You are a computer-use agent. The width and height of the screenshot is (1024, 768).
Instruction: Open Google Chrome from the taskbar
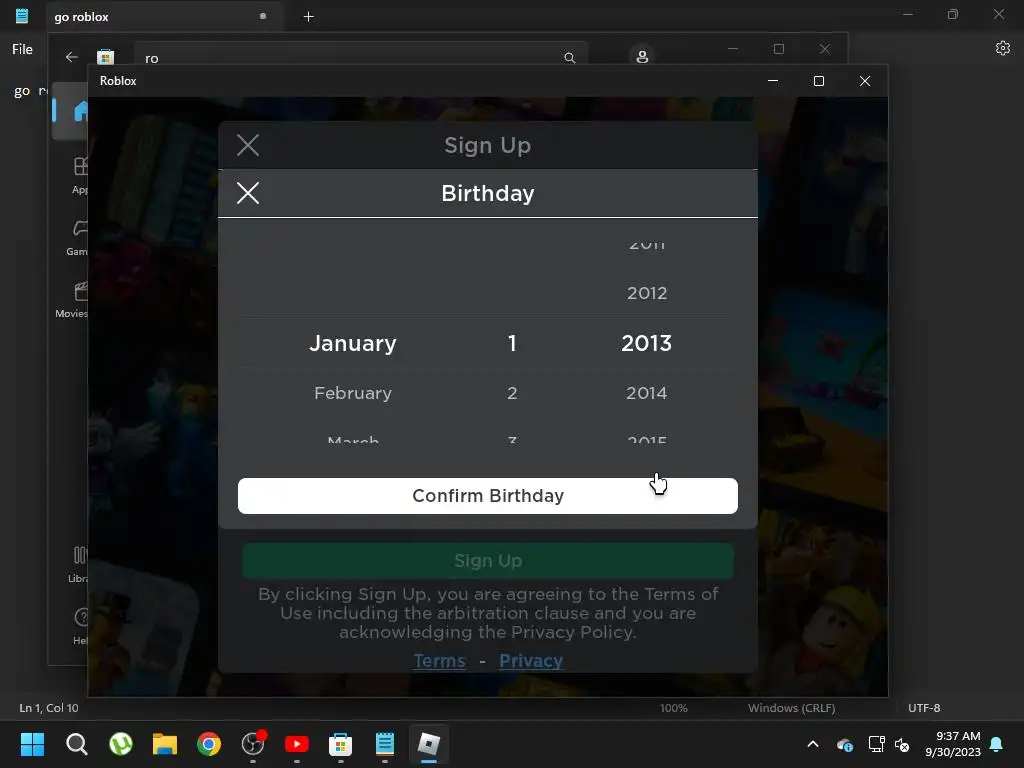tap(209, 744)
